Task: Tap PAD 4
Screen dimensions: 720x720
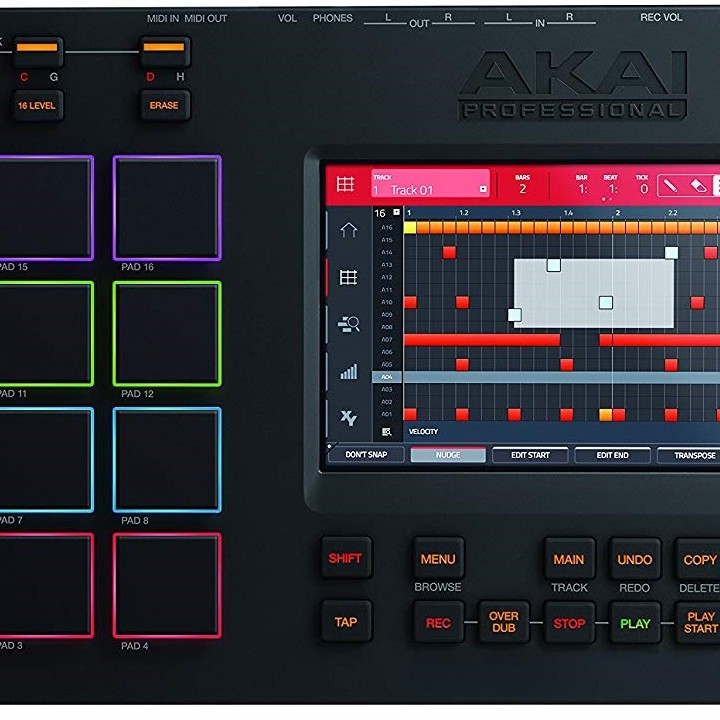Action: pyautogui.click(x=167, y=585)
